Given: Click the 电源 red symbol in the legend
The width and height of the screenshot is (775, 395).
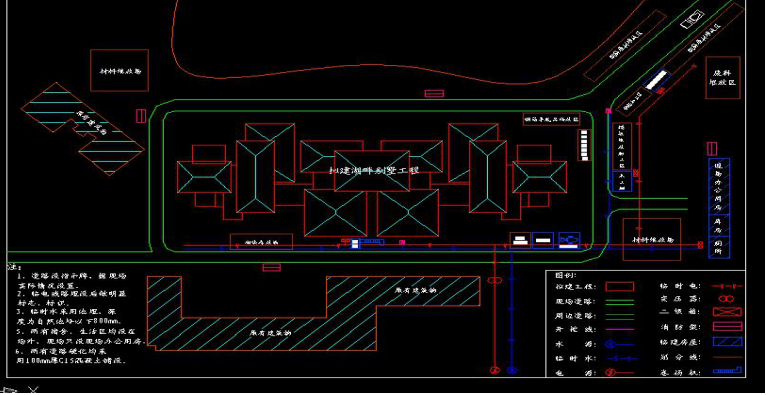Looking at the screenshot, I should (x=620, y=372).
